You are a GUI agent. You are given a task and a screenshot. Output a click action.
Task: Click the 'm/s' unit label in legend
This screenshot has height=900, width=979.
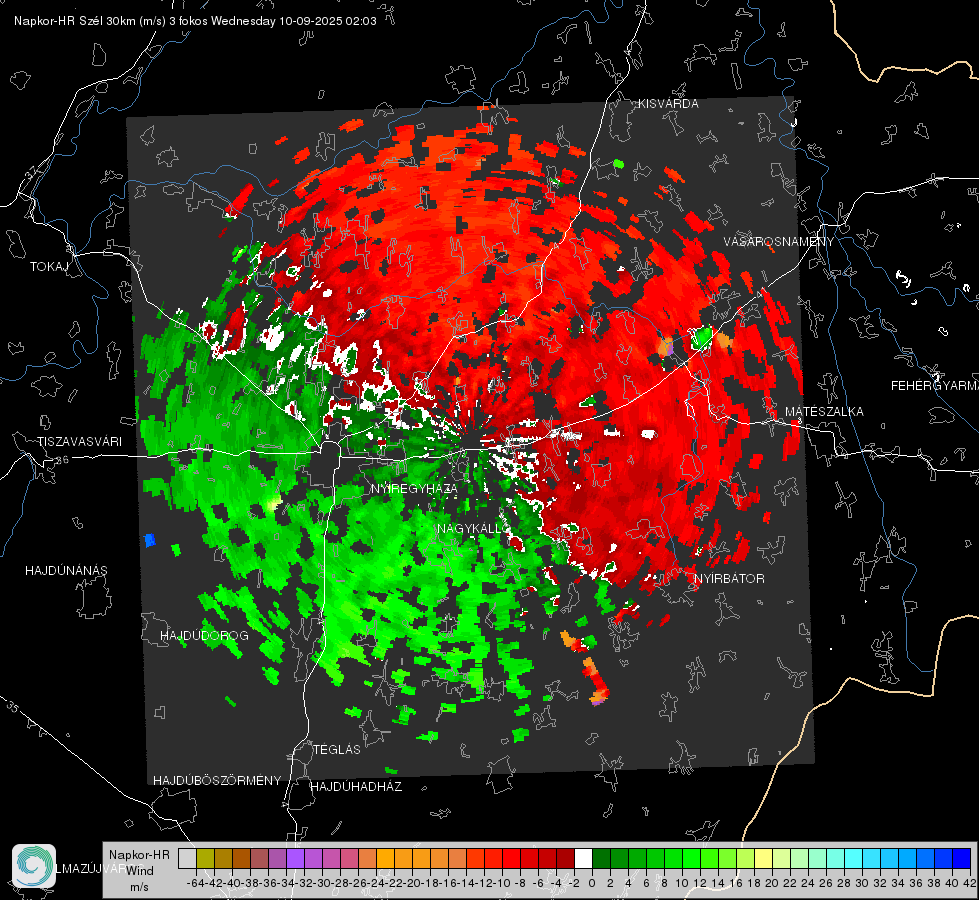[x=139, y=887]
